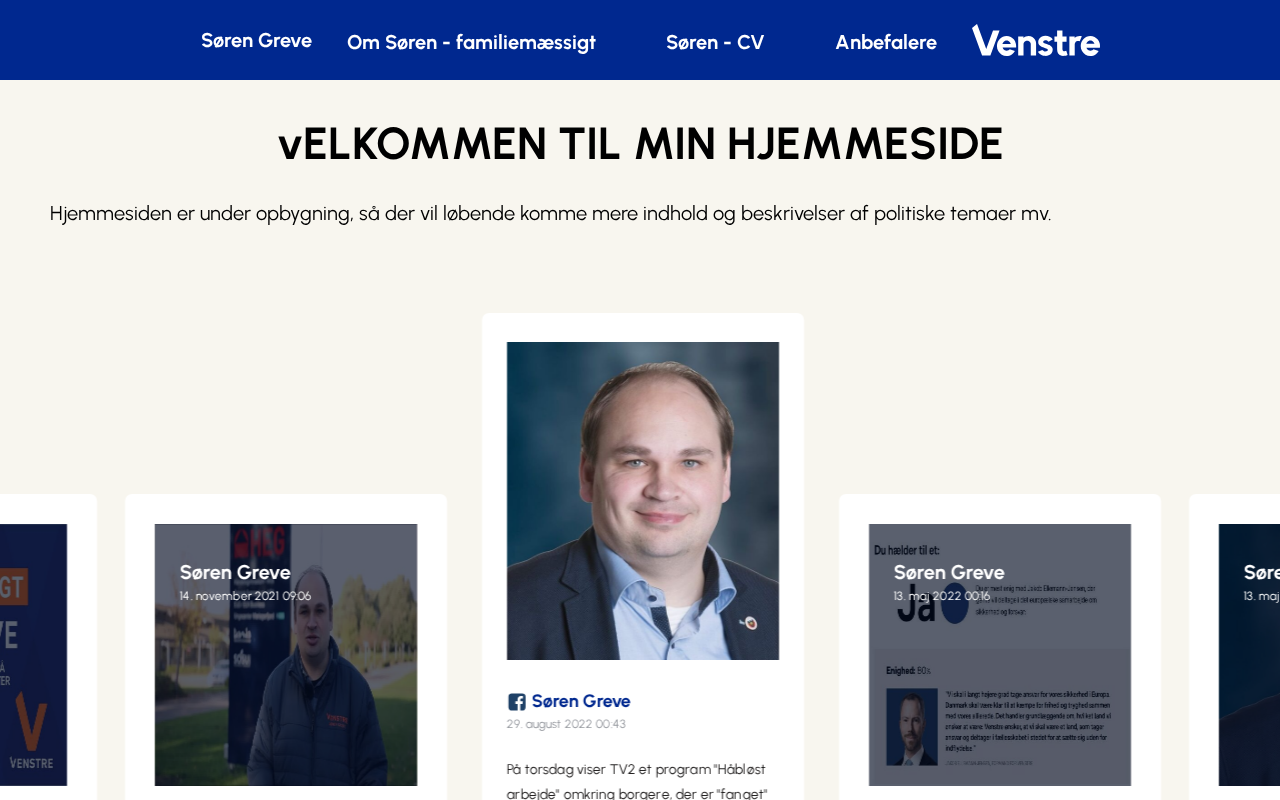1280x800 pixels.
Task: Click the Venstre logo in header
Action: (1036, 41)
